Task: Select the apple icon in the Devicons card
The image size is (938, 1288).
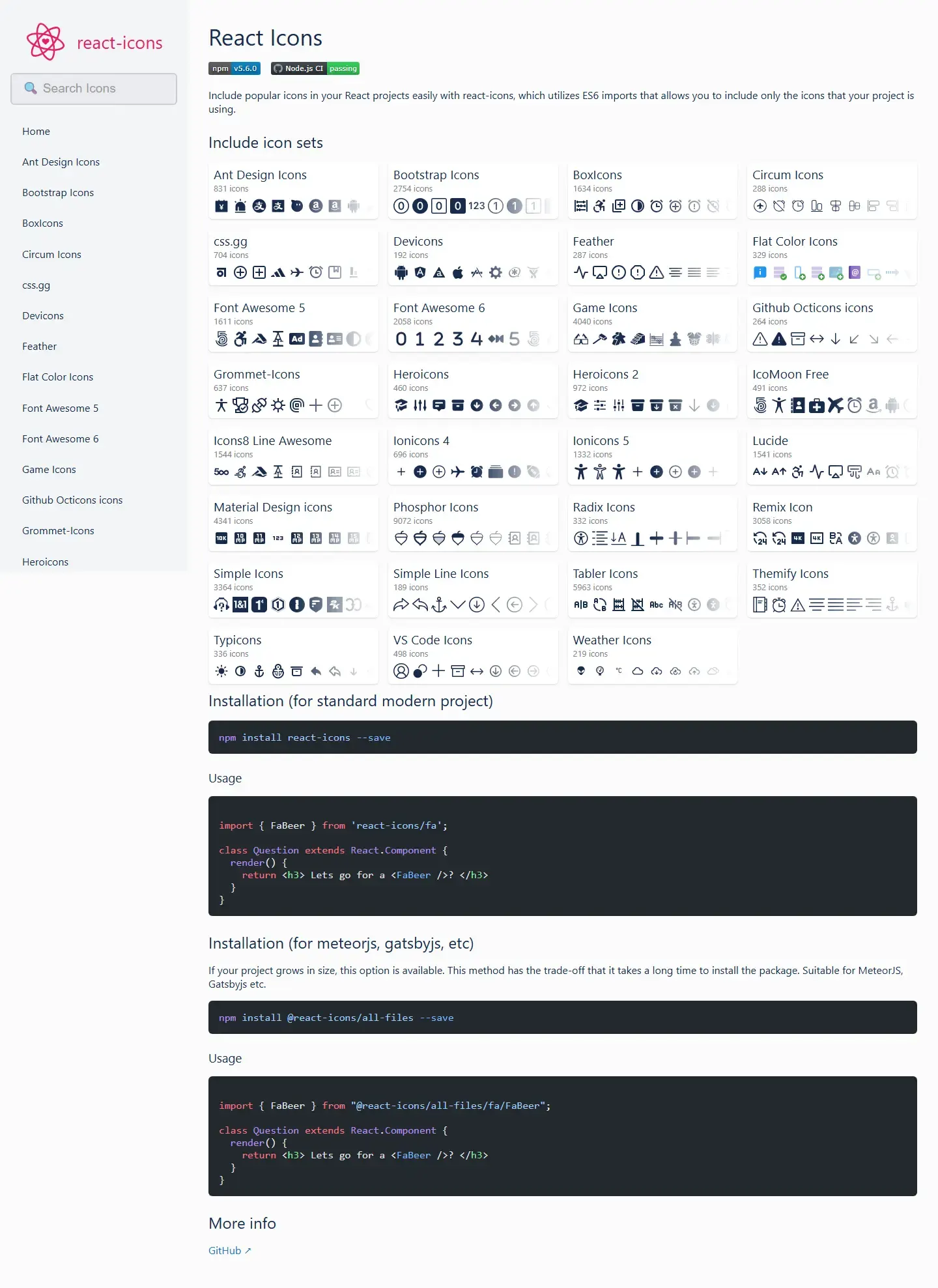Action: click(x=458, y=272)
